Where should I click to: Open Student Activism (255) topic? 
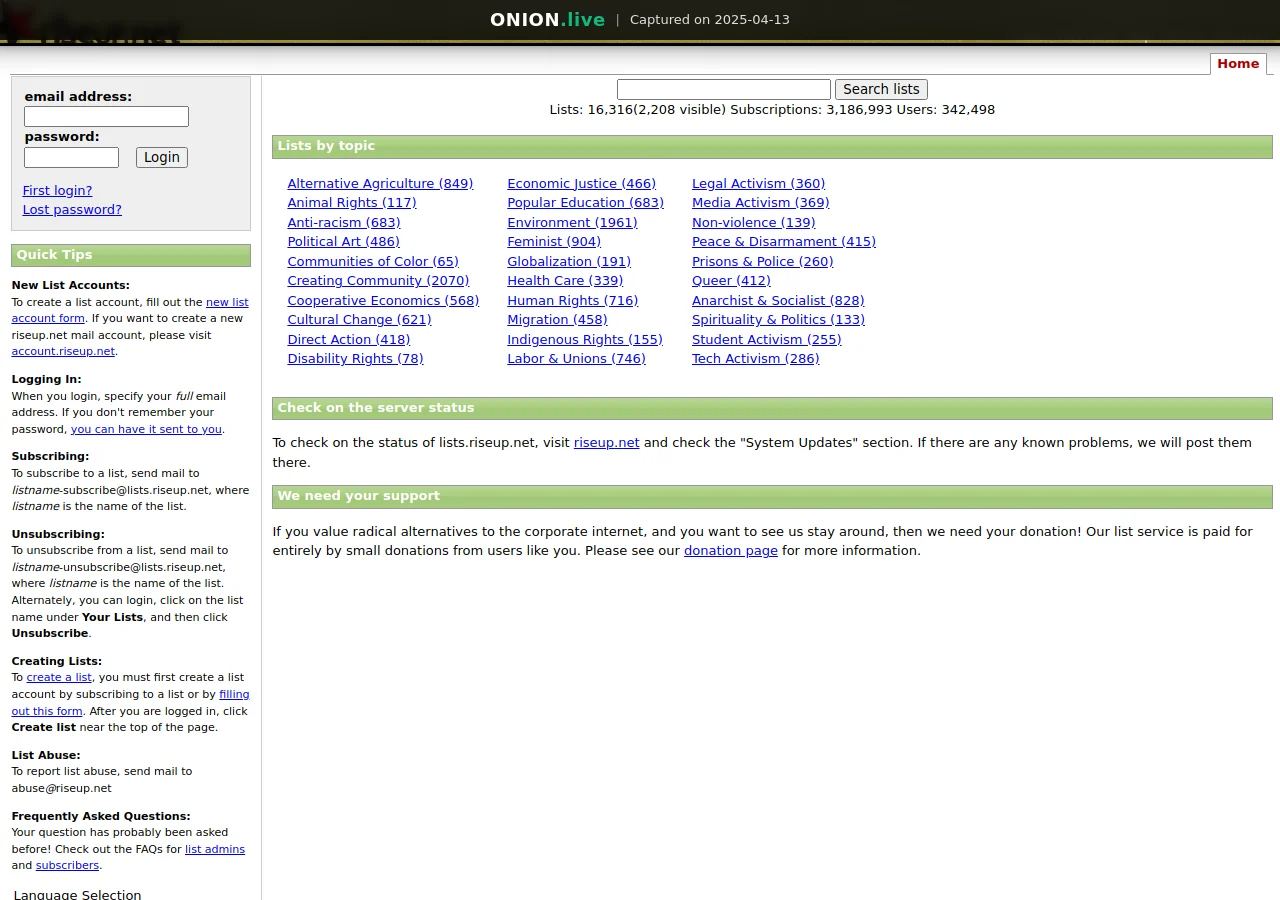coord(767,340)
